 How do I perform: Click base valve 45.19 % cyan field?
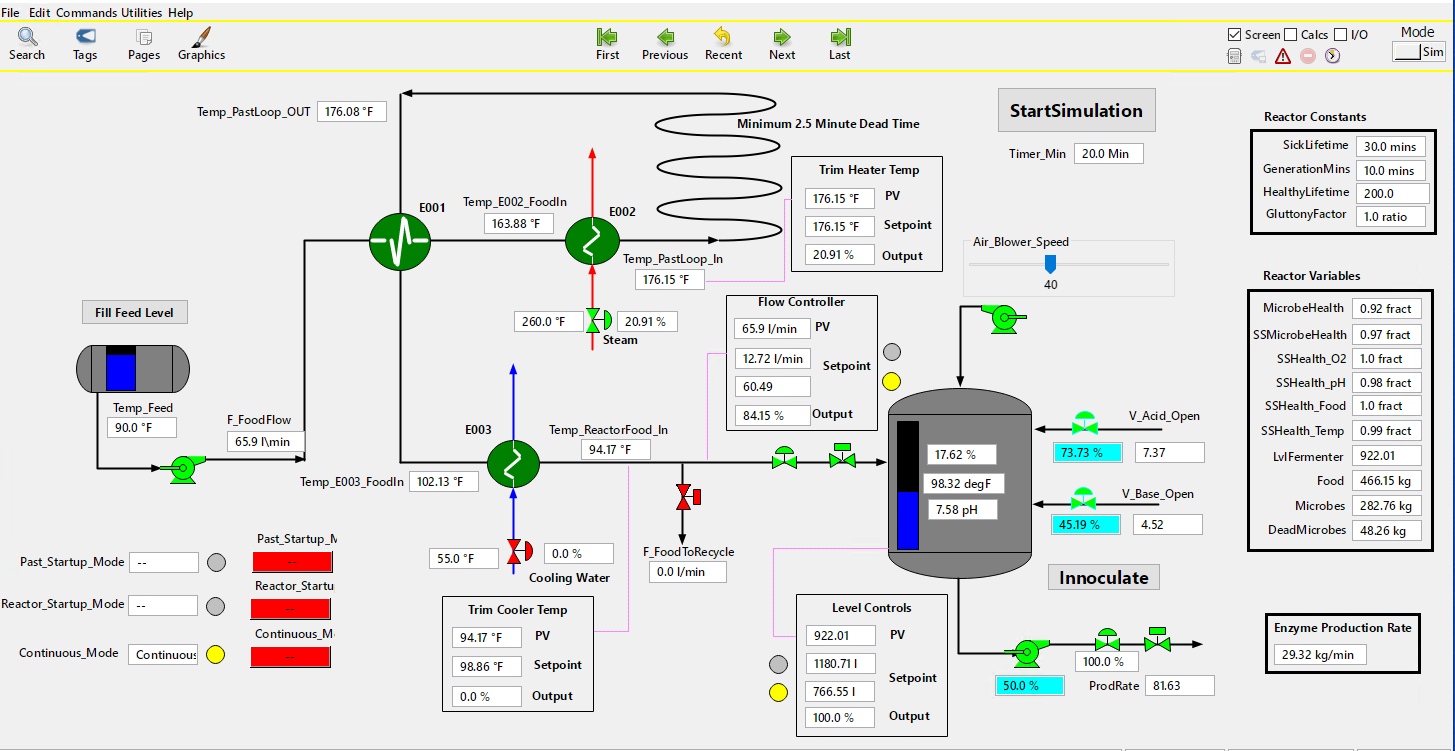click(1086, 524)
